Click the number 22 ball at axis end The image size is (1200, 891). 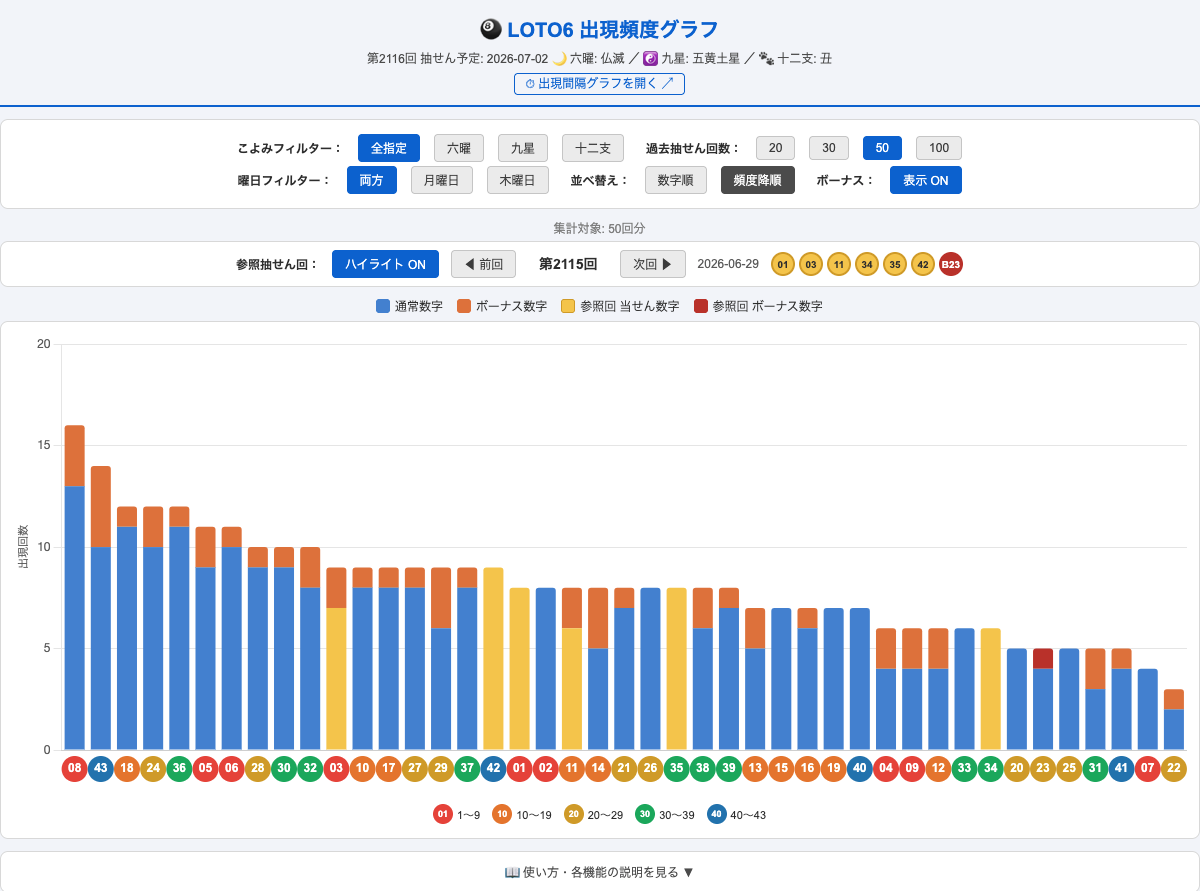click(1174, 769)
